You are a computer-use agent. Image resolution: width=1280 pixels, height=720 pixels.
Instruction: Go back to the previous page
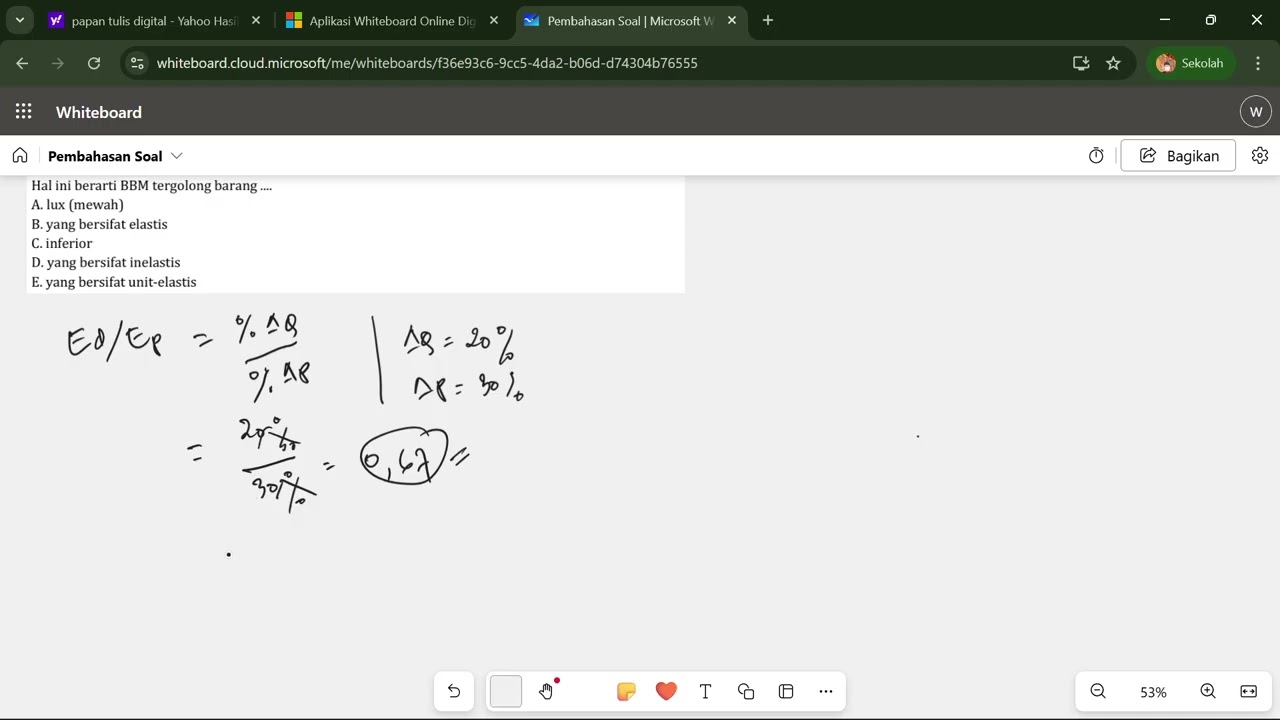(x=22, y=63)
